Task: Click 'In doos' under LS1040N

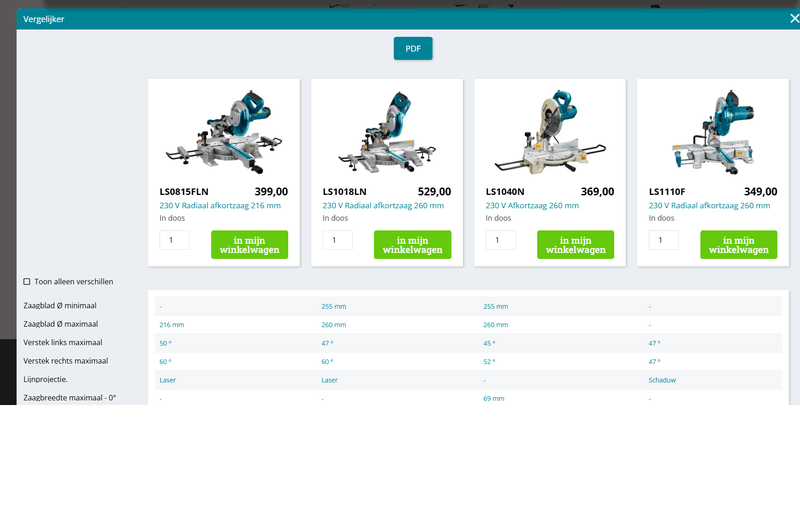Action: 498,218
